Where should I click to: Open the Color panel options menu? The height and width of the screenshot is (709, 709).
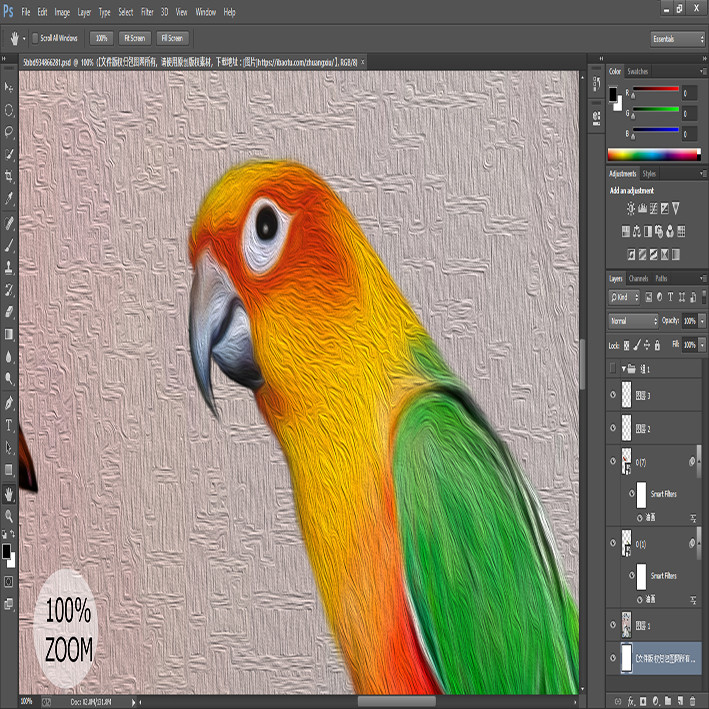click(x=703, y=71)
